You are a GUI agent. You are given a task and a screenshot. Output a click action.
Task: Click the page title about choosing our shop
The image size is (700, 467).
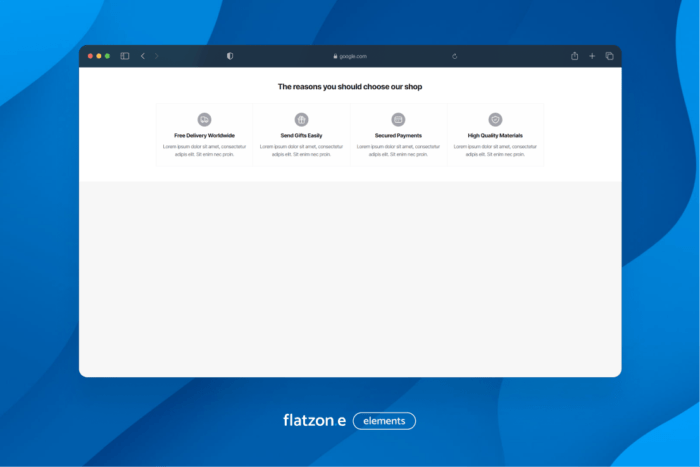(x=350, y=87)
